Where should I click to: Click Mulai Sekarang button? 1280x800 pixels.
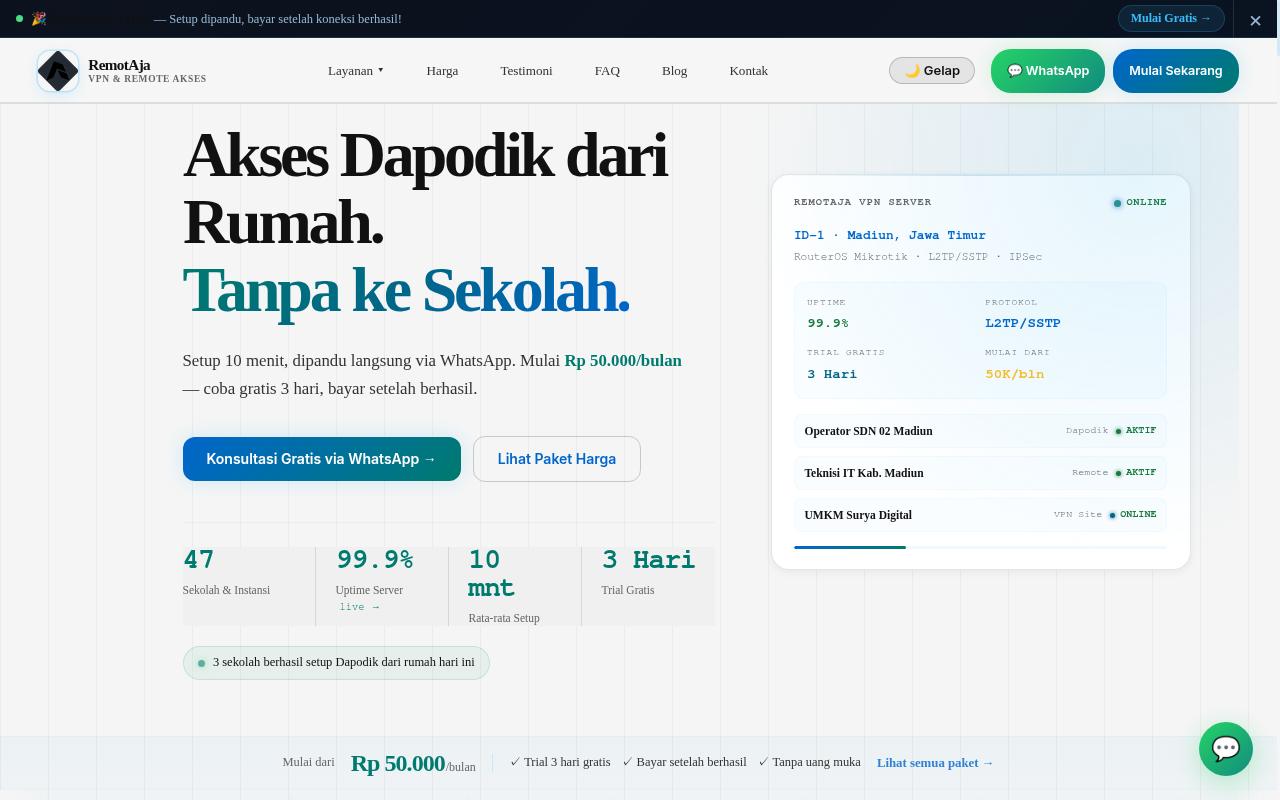(x=1176, y=71)
